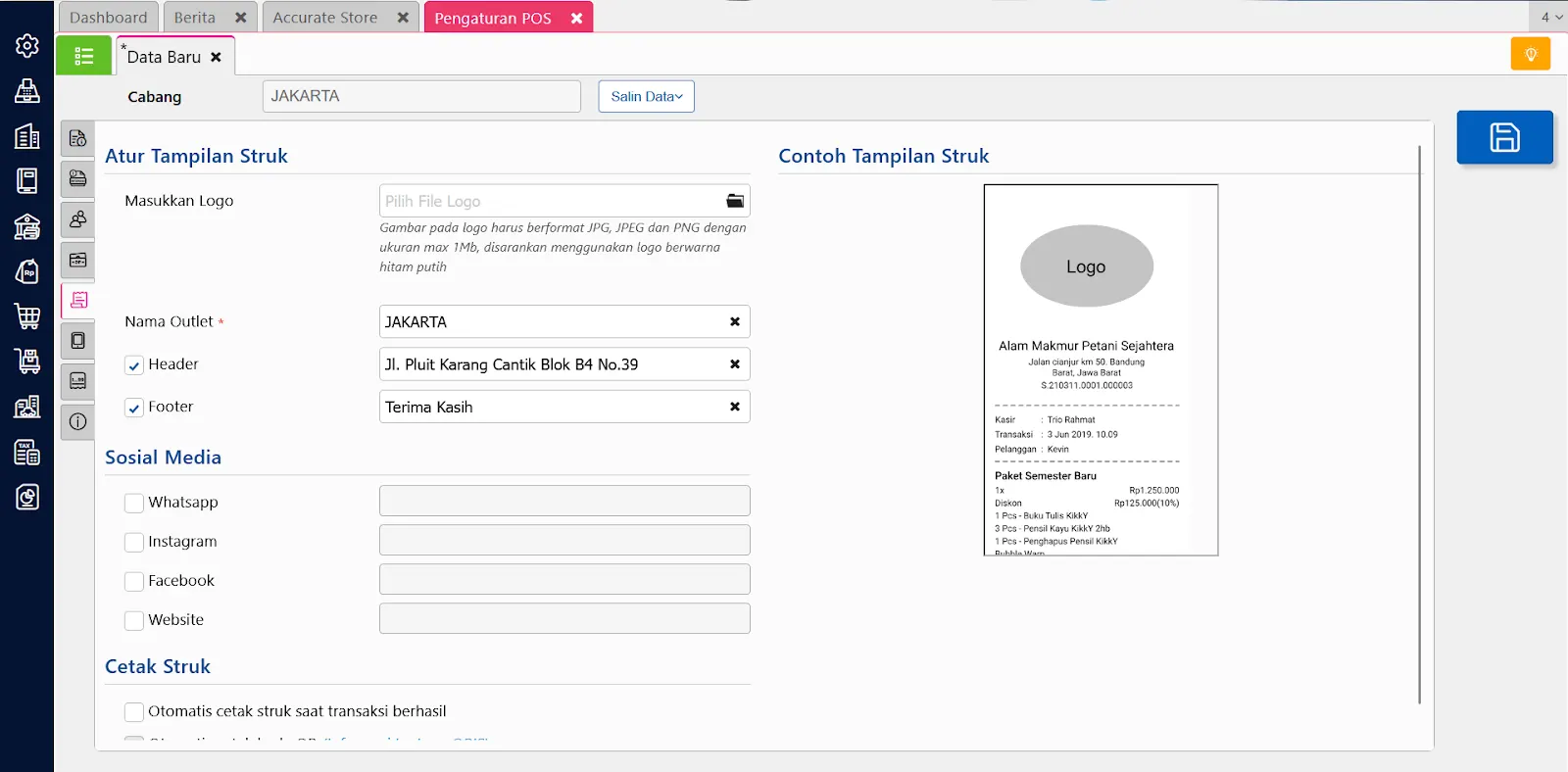
Task: Click the Cetak Struk section heading
Action: coord(158,666)
